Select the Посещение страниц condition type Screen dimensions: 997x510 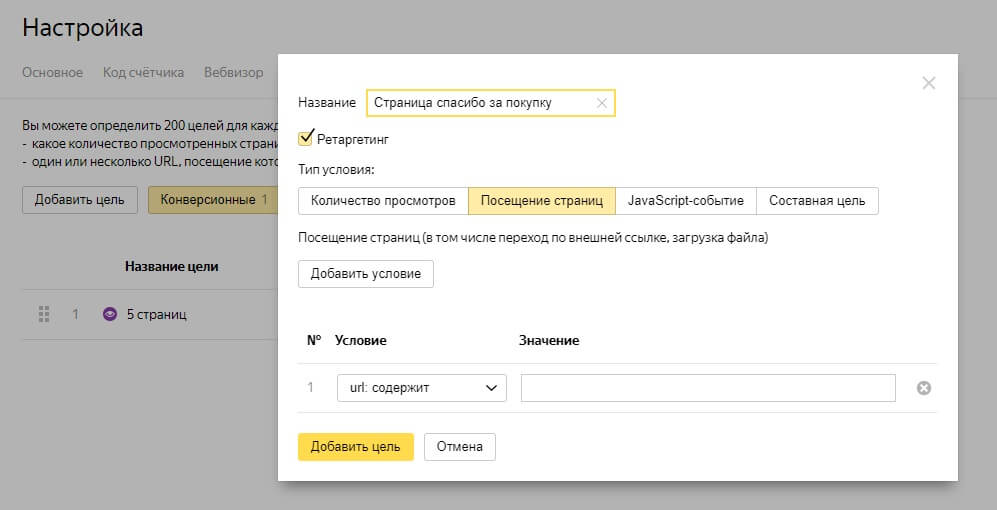click(x=542, y=201)
